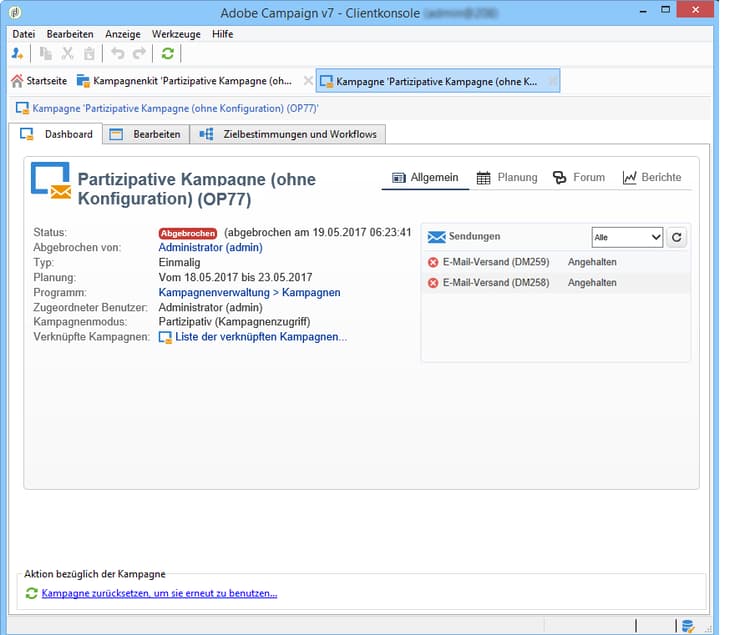Open Kampagnenverwaltung > Kampagnen program link
This screenshot has width=750, height=635.
[249, 293]
